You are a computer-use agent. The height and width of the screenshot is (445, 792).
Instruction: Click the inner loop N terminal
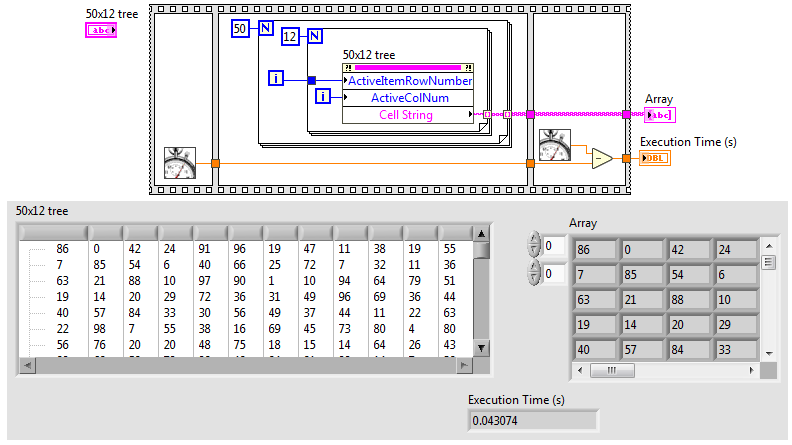tap(315, 36)
